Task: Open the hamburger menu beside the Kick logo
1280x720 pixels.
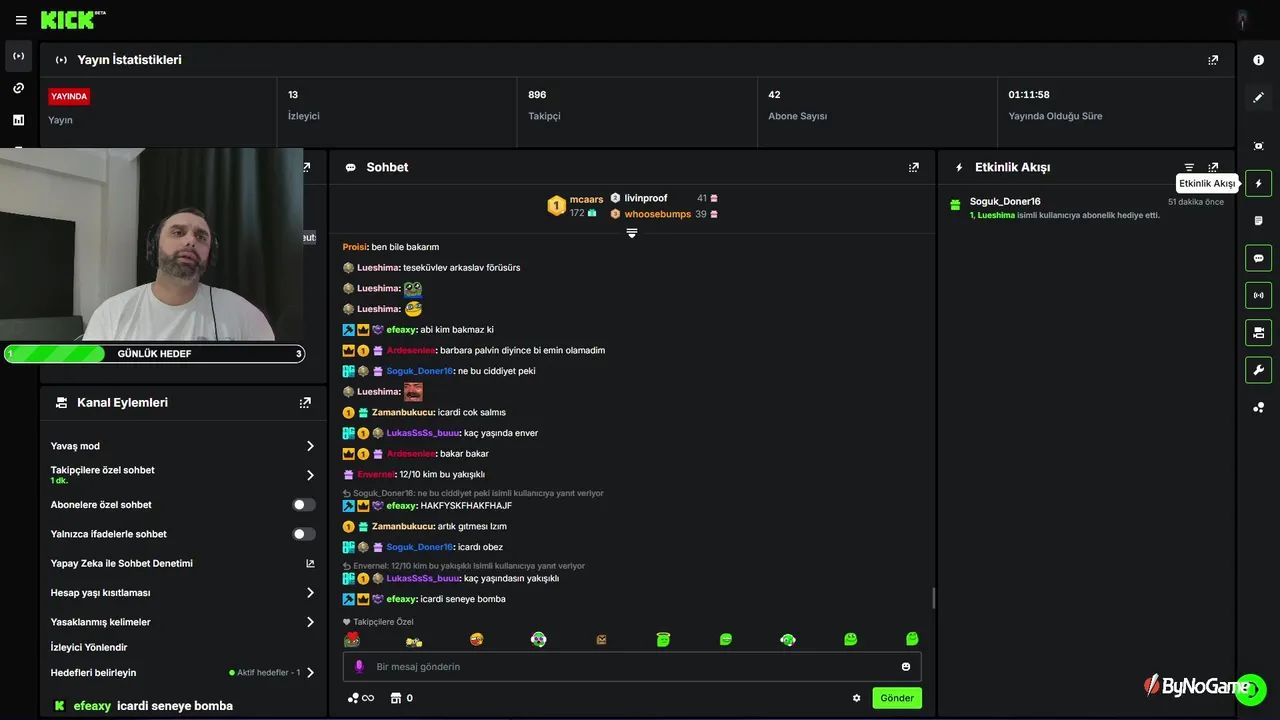Action: (x=21, y=20)
